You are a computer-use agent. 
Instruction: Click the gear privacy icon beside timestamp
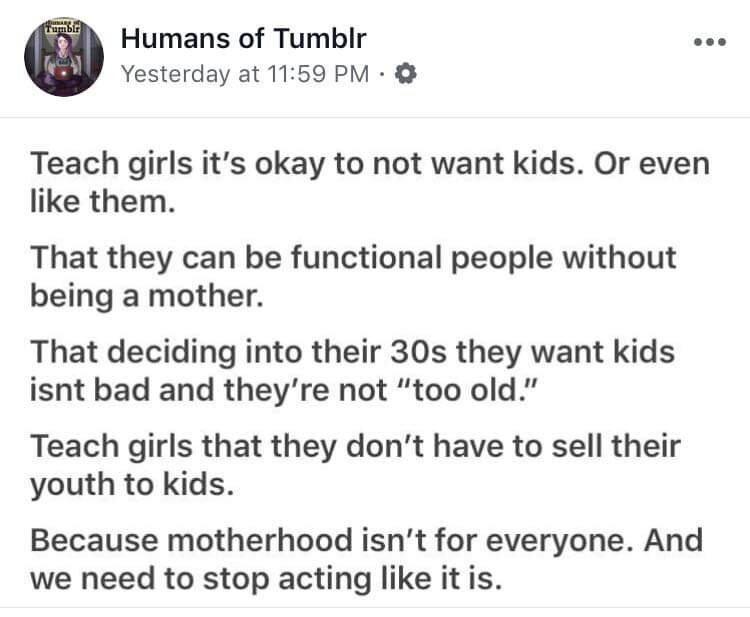406,74
